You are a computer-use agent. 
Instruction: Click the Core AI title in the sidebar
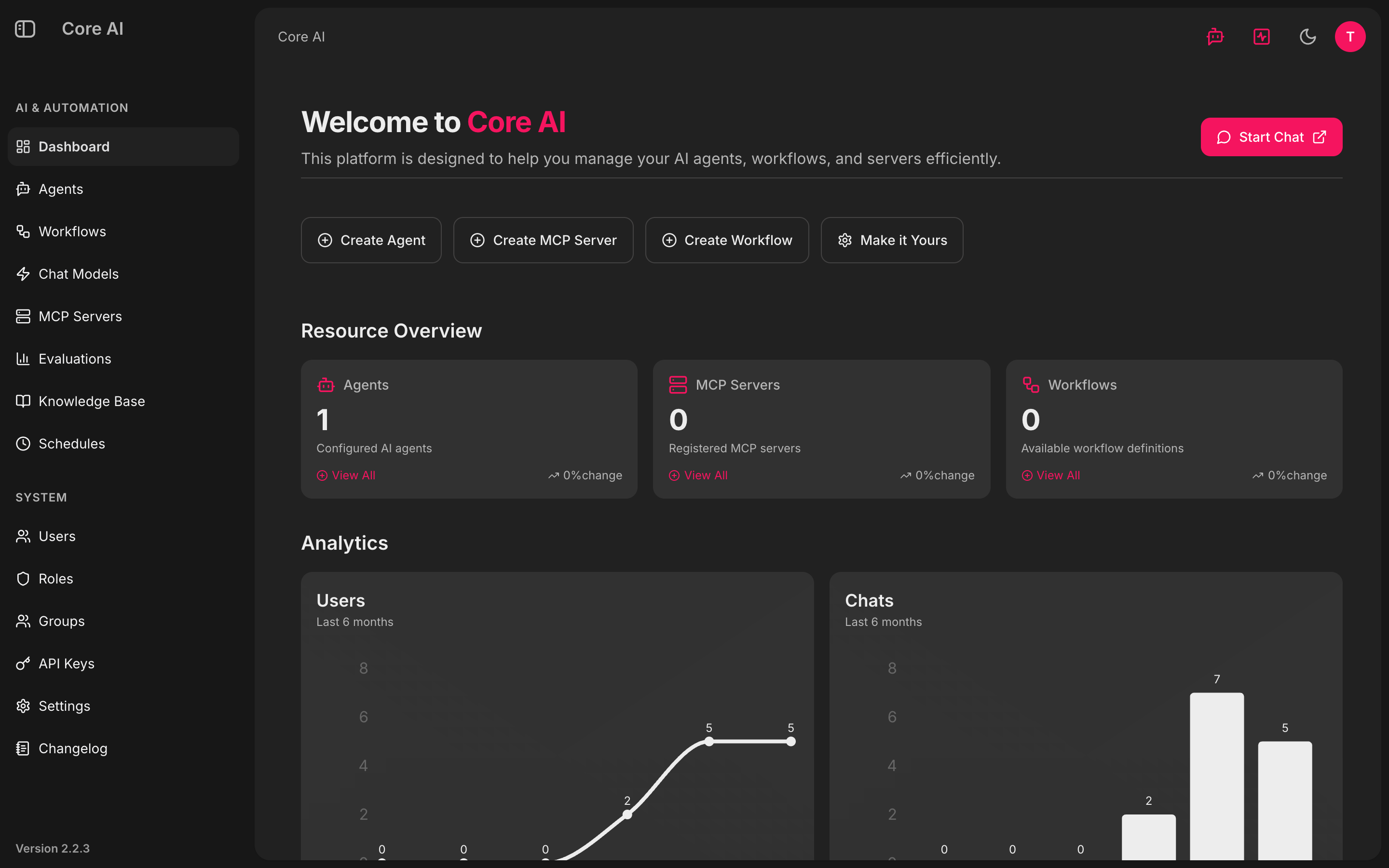tap(93, 29)
